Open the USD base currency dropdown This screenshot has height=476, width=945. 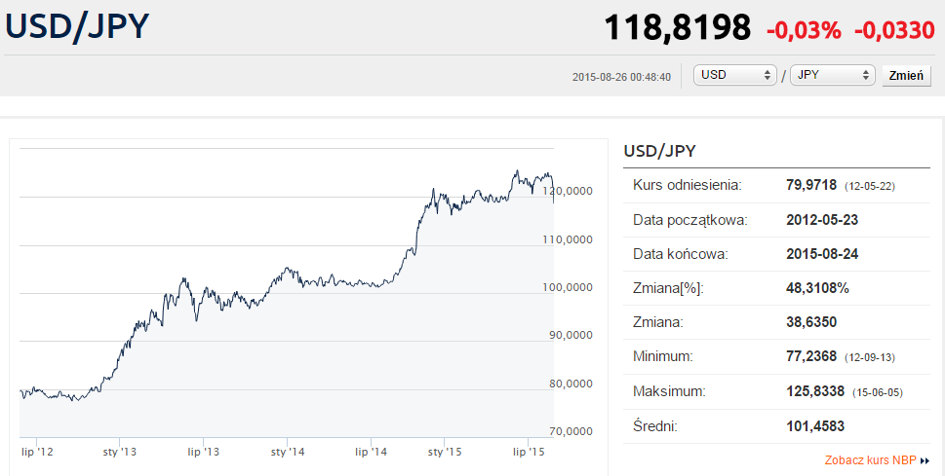click(x=737, y=76)
